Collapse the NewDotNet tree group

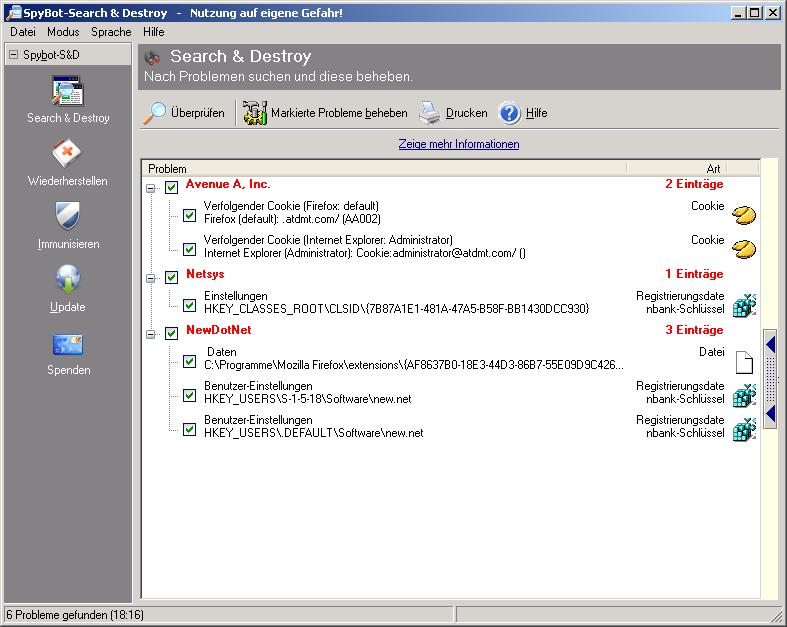pos(151,334)
